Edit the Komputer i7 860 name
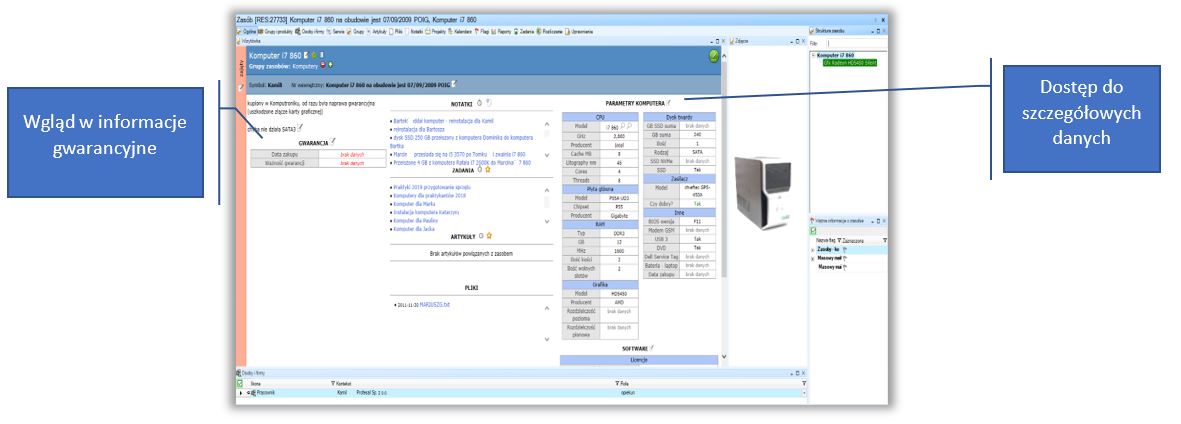The image size is (1181, 424). click(305, 55)
